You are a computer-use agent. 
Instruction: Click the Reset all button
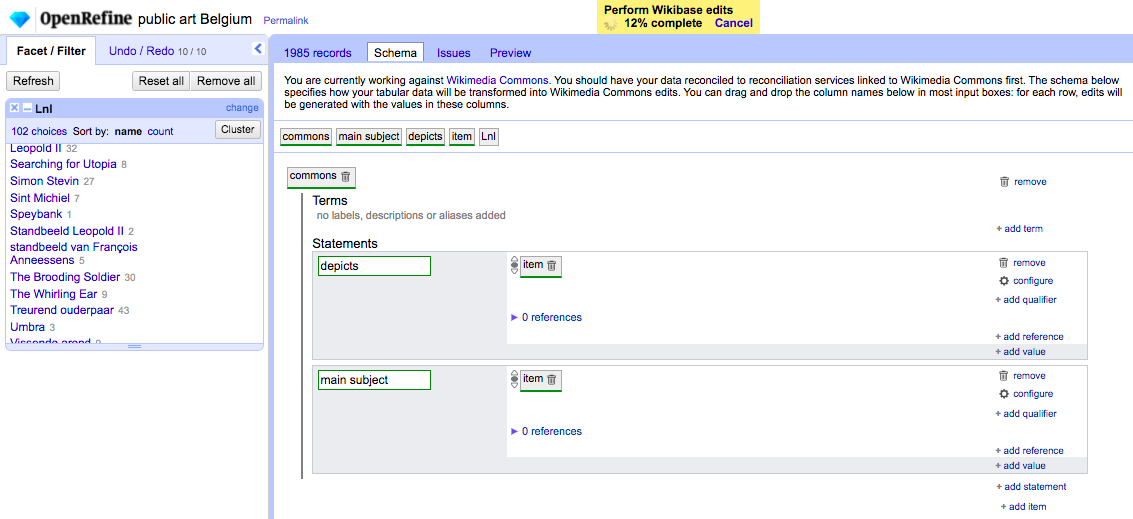coord(161,81)
